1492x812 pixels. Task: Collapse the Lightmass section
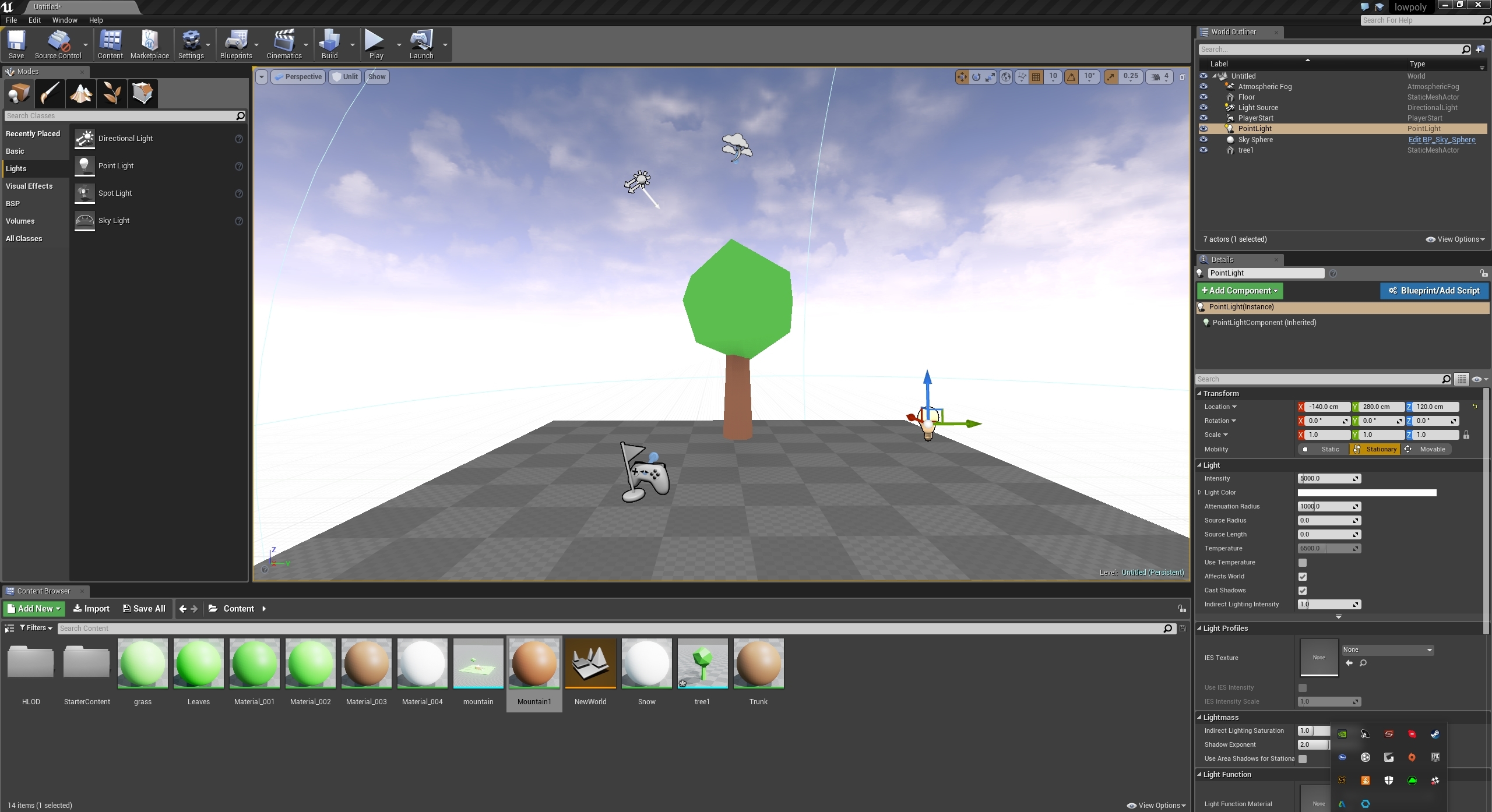(1201, 717)
